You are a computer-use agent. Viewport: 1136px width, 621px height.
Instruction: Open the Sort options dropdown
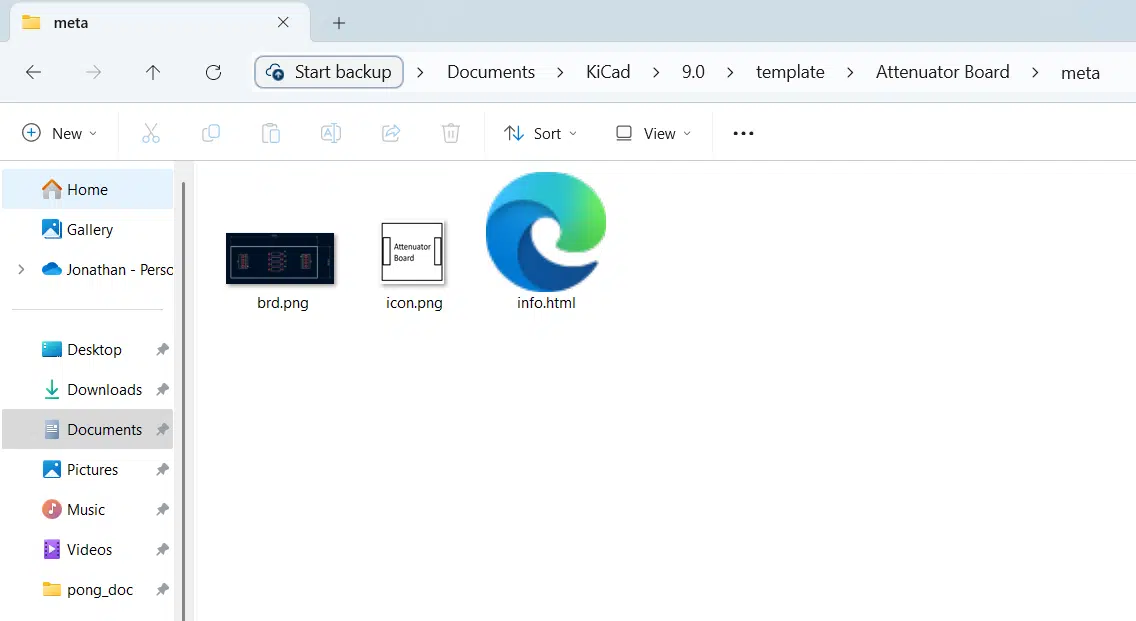(540, 133)
